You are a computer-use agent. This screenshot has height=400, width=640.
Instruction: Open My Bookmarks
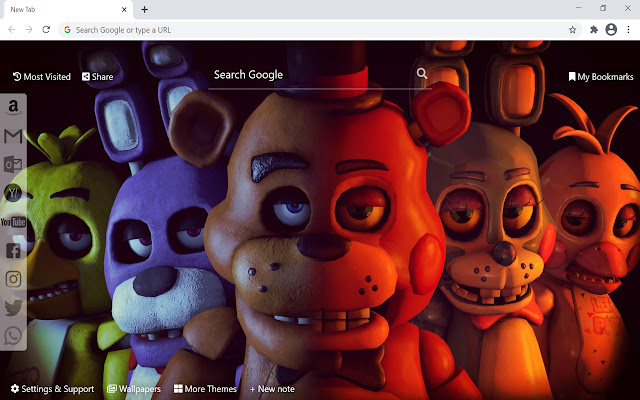(601, 77)
